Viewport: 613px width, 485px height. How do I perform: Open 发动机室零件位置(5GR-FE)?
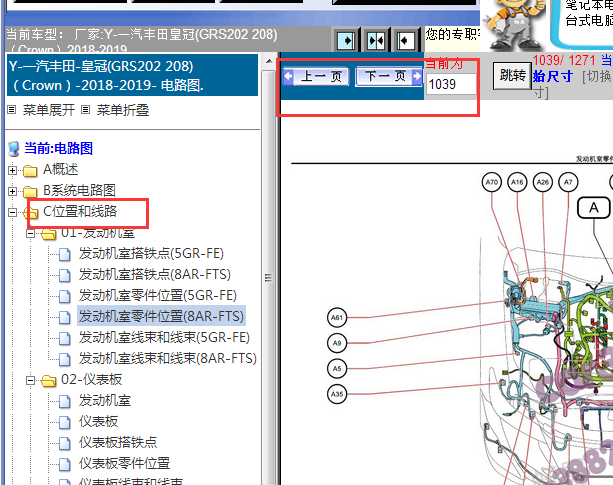point(158,295)
